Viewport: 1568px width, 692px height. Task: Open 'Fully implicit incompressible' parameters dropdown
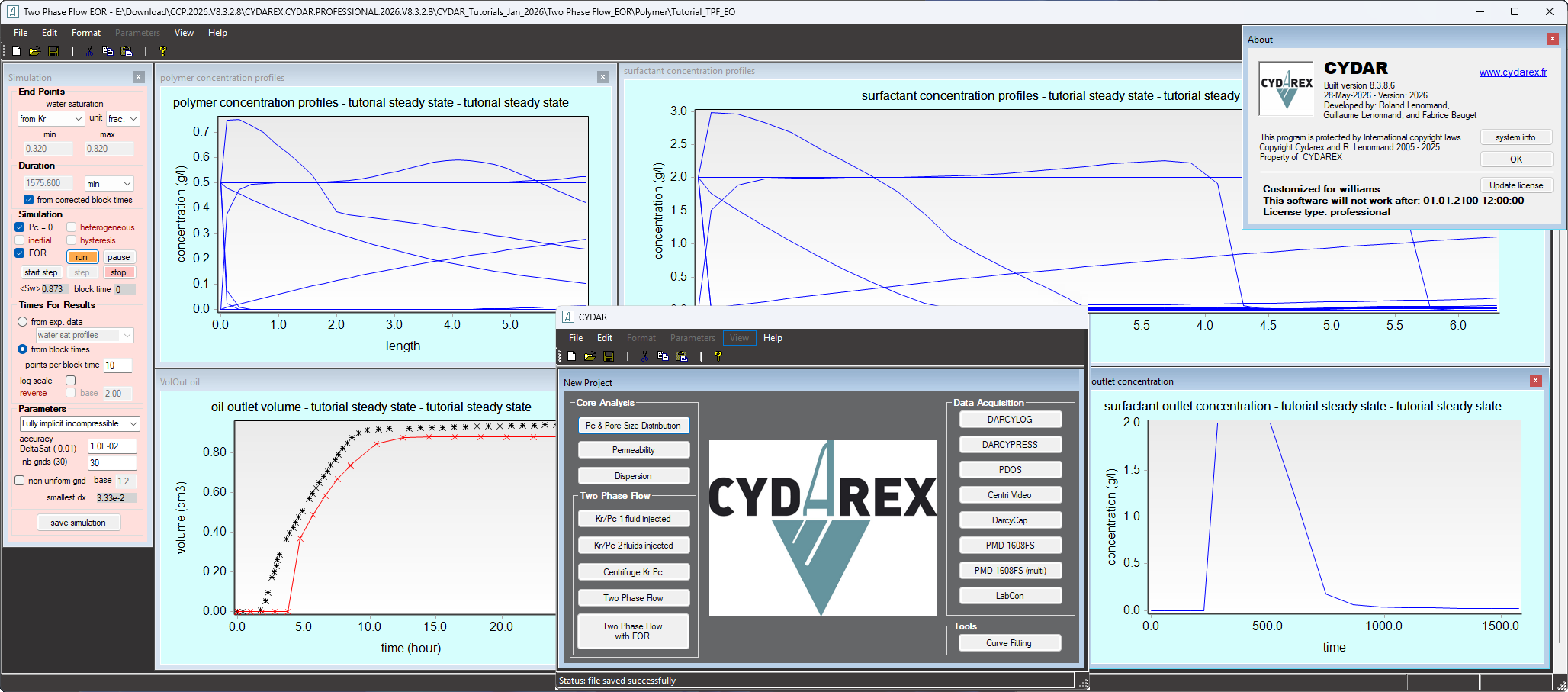pyautogui.click(x=80, y=423)
